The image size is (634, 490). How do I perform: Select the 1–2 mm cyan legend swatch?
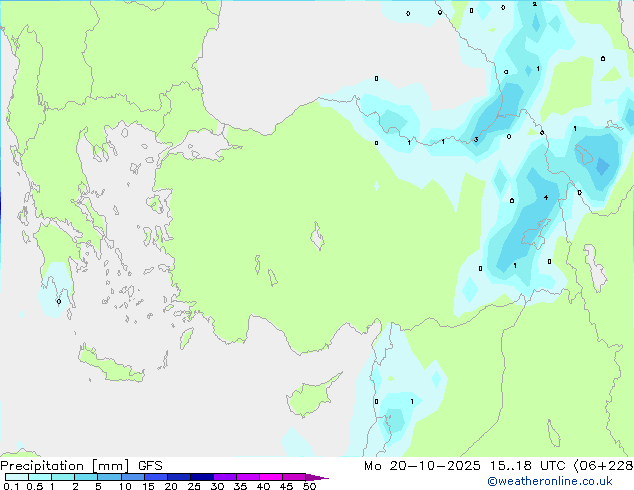click(63, 477)
